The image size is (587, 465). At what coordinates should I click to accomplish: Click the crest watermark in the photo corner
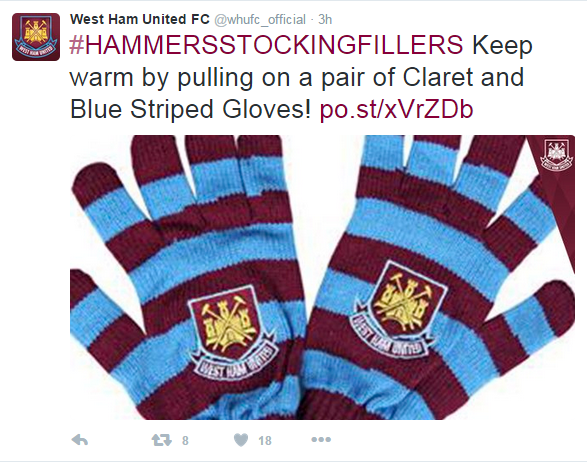click(556, 155)
